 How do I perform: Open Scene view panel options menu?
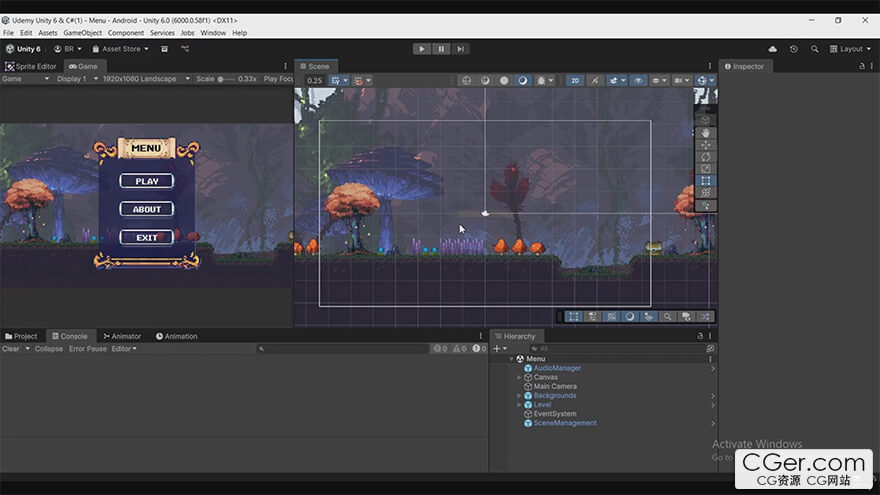point(709,66)
